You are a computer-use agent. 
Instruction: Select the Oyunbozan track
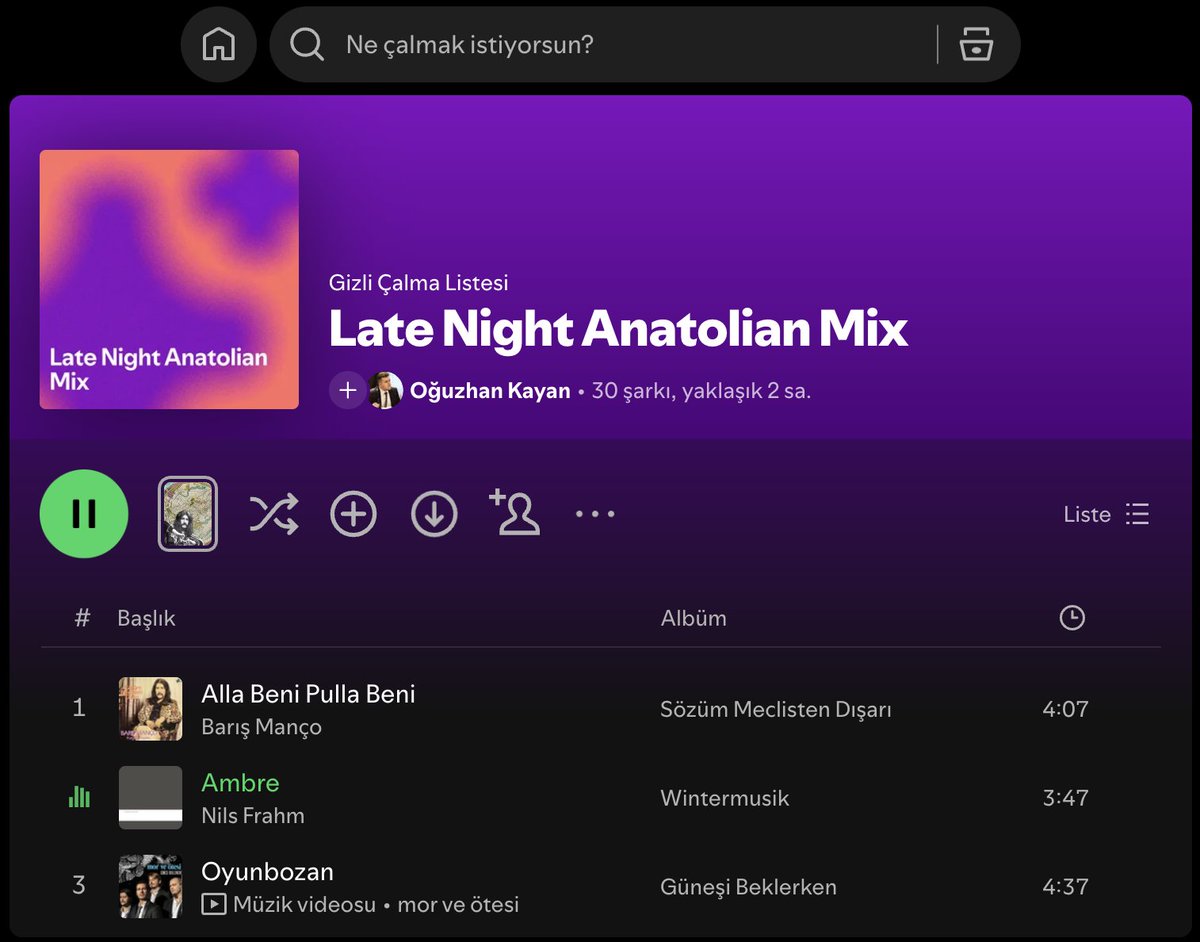click(x=267, y=871)
